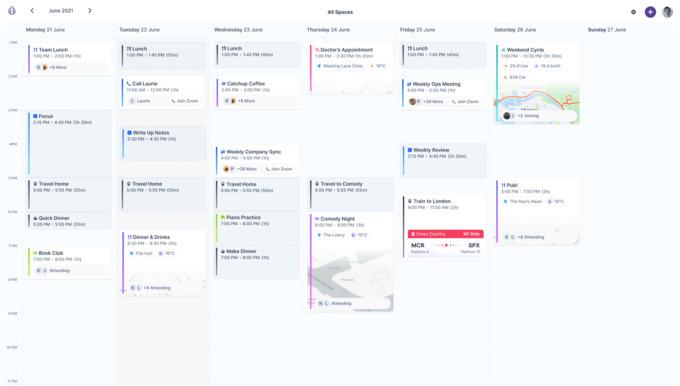Select All Spaces header

340,12
